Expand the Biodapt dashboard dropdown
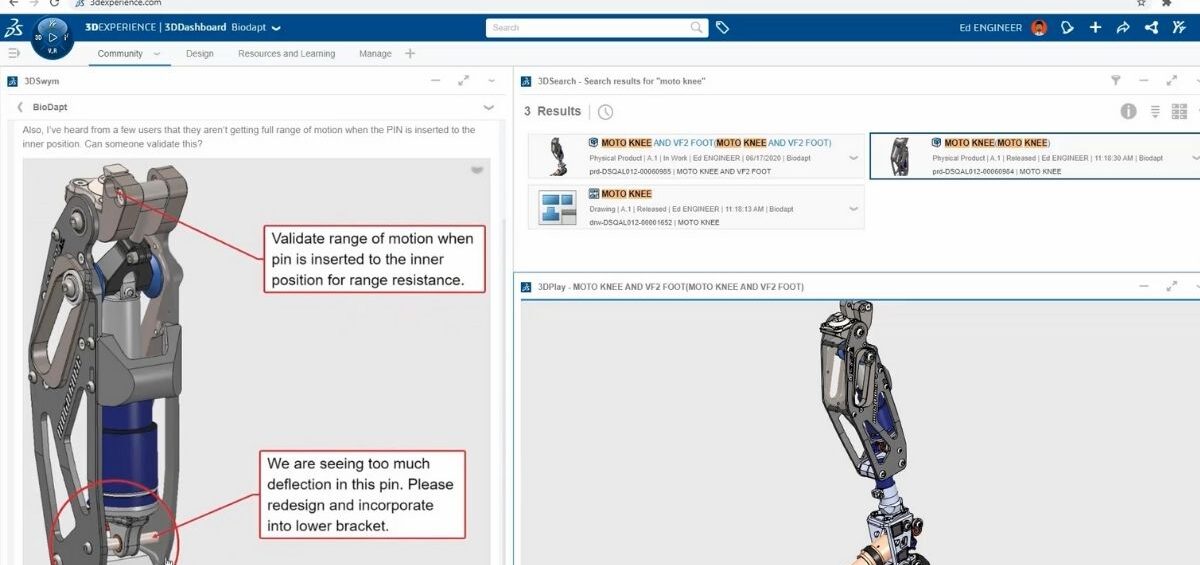The width and height of the screenshot is (1200, 565). coord(276,28)
